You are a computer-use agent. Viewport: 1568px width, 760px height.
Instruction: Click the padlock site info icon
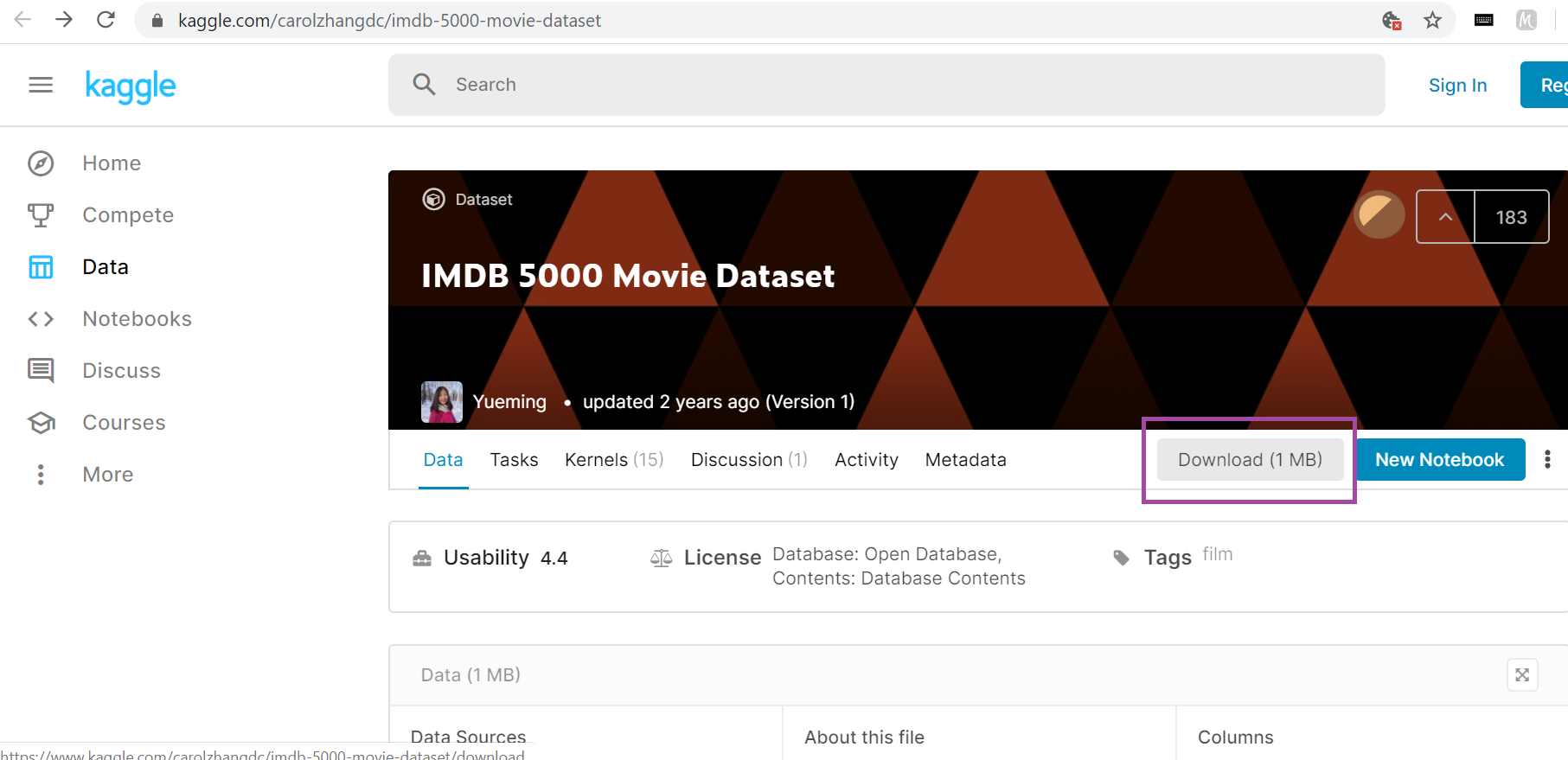157,21
